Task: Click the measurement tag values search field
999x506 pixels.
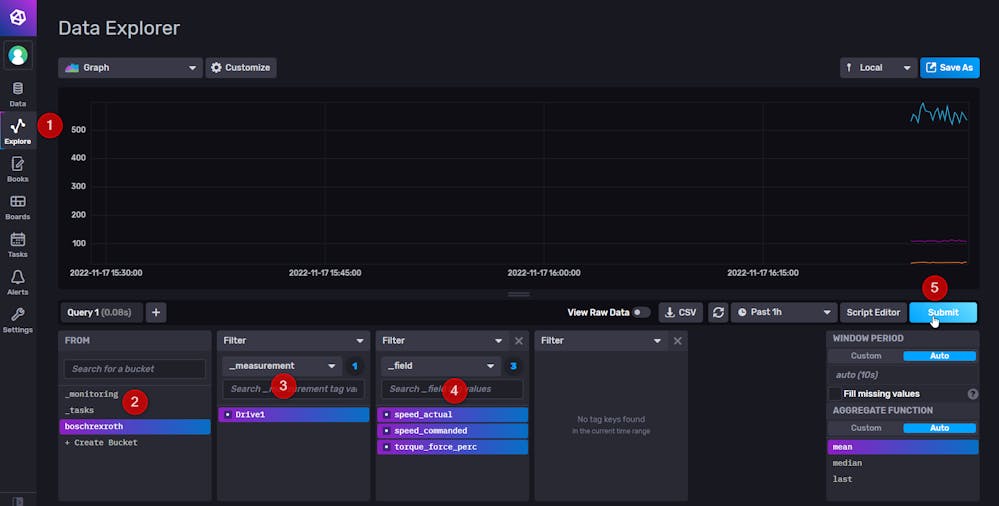Action: pos(293,389)
